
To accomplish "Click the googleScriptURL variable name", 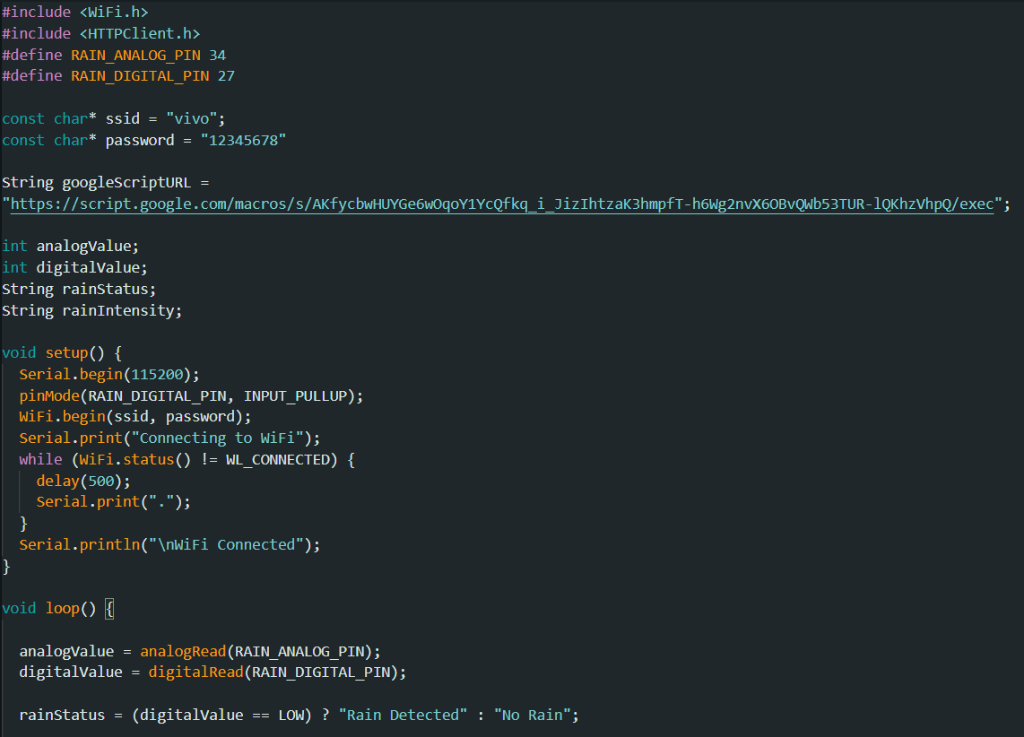I will [126, 183].
